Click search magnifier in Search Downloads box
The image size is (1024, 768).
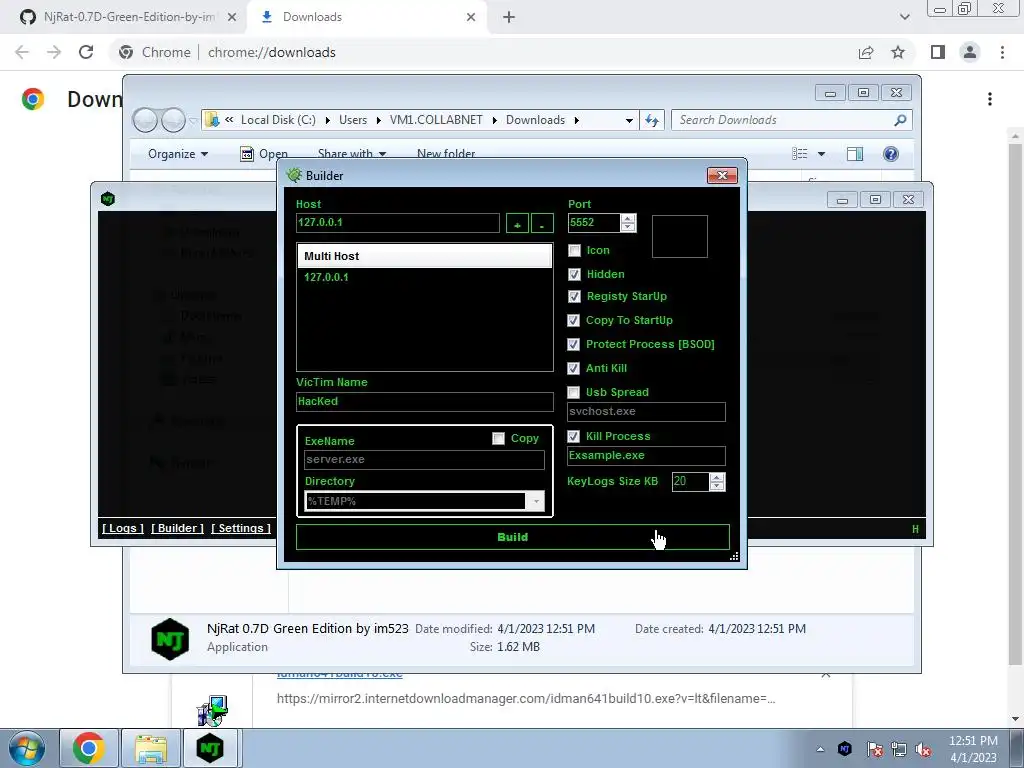point(900,120)
